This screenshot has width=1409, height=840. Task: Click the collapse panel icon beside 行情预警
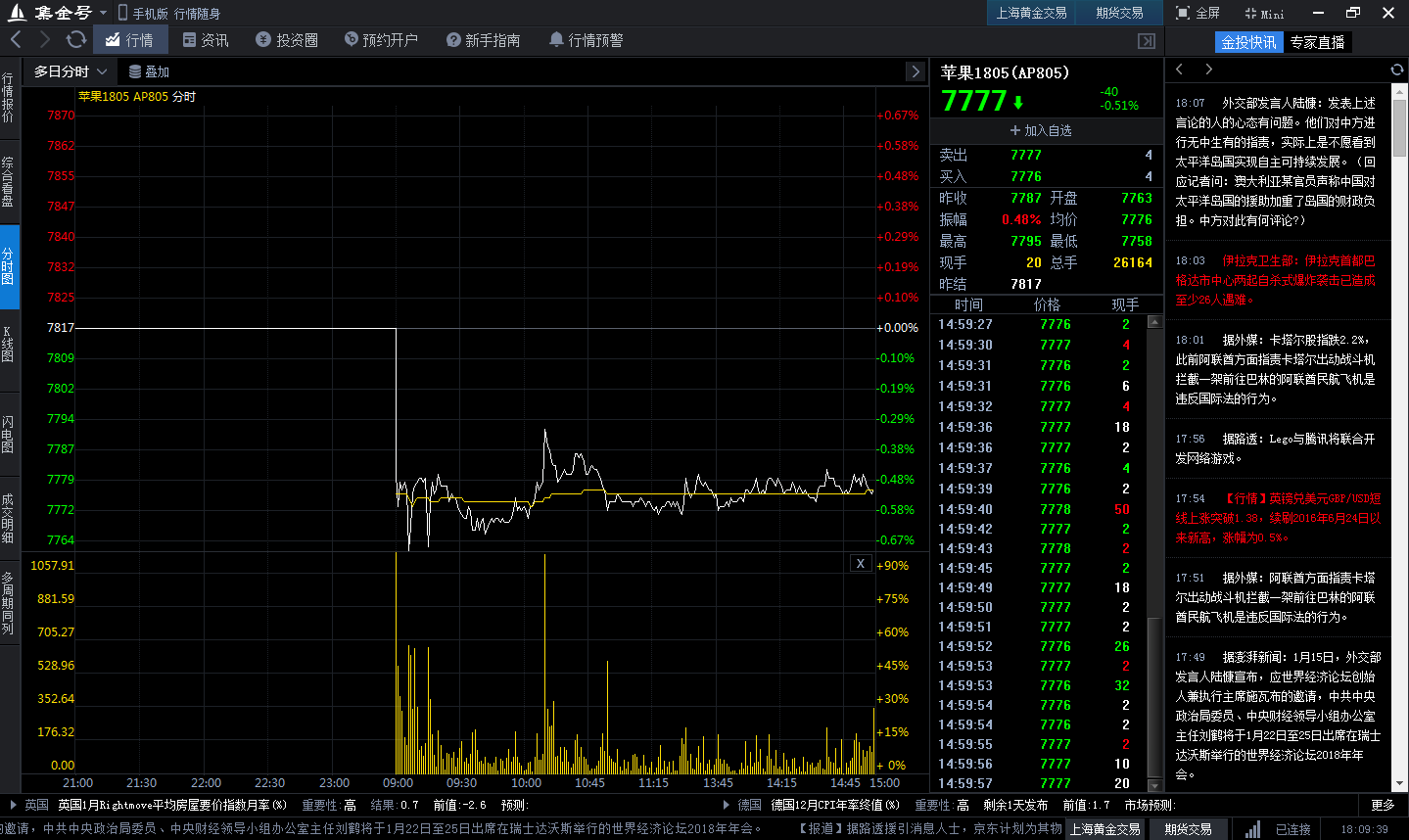[1147, 41]
